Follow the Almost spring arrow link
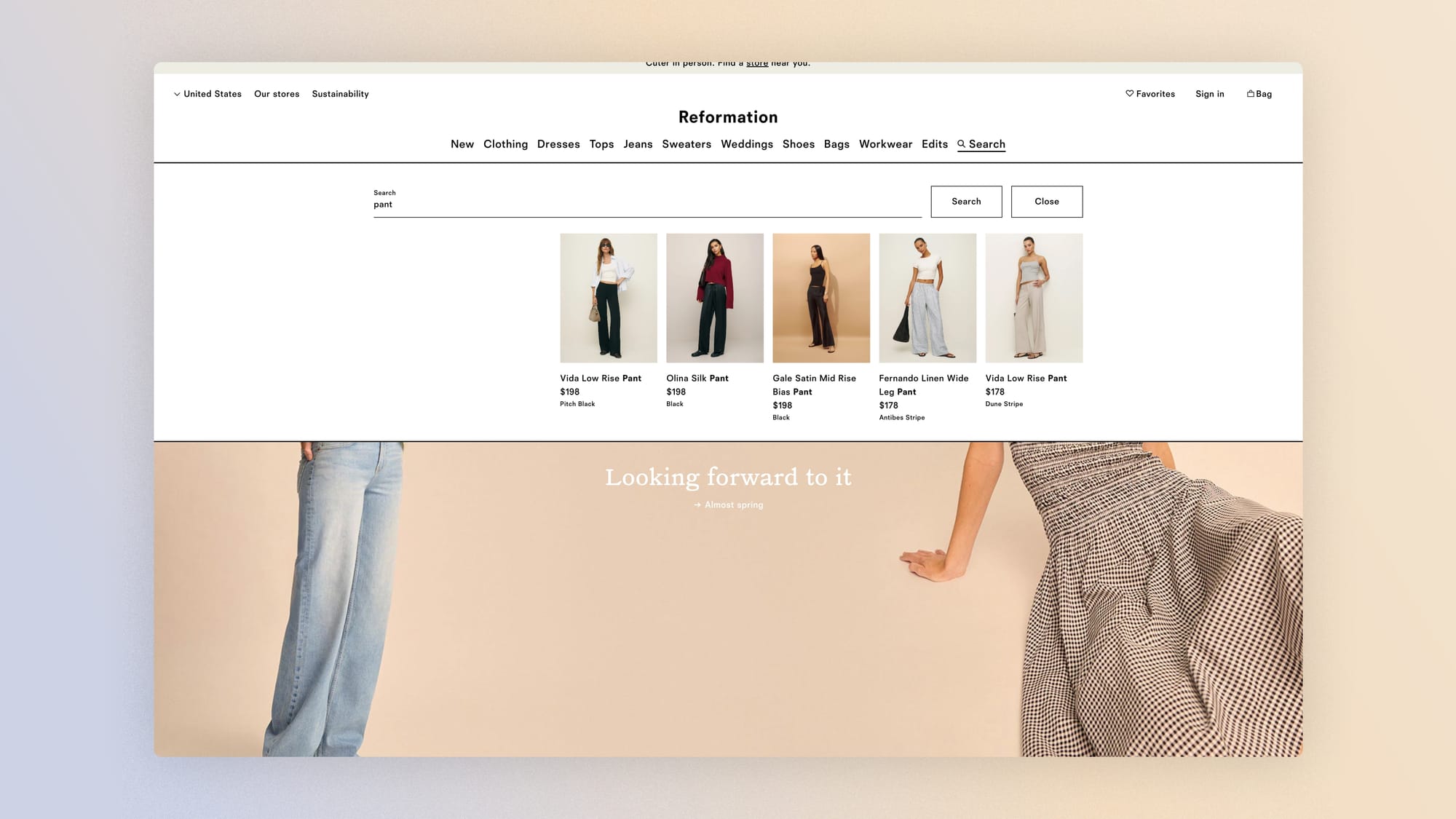Viewport: 1456px width, 819px height. [x=728, y=505]
